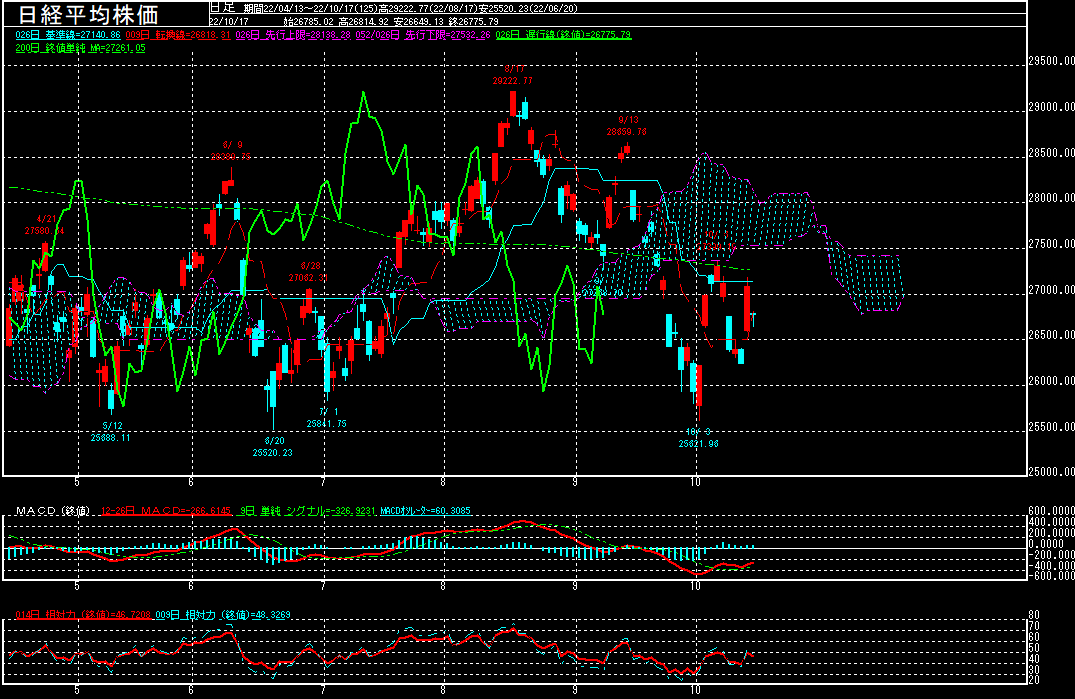The image size is (1075, 699).
Task: Click the MACD (終値) panel title
Action: point(53,511)
